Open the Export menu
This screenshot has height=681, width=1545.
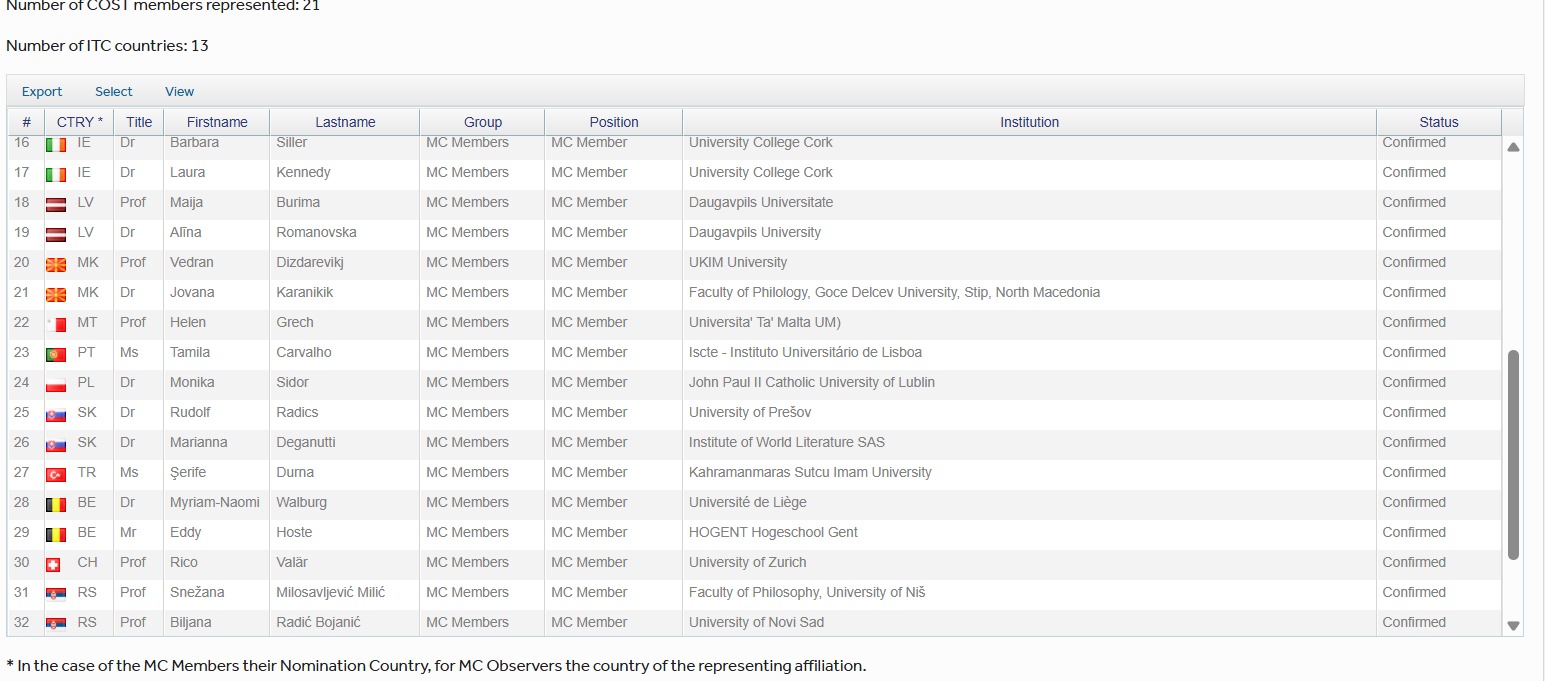coord(42,91)
